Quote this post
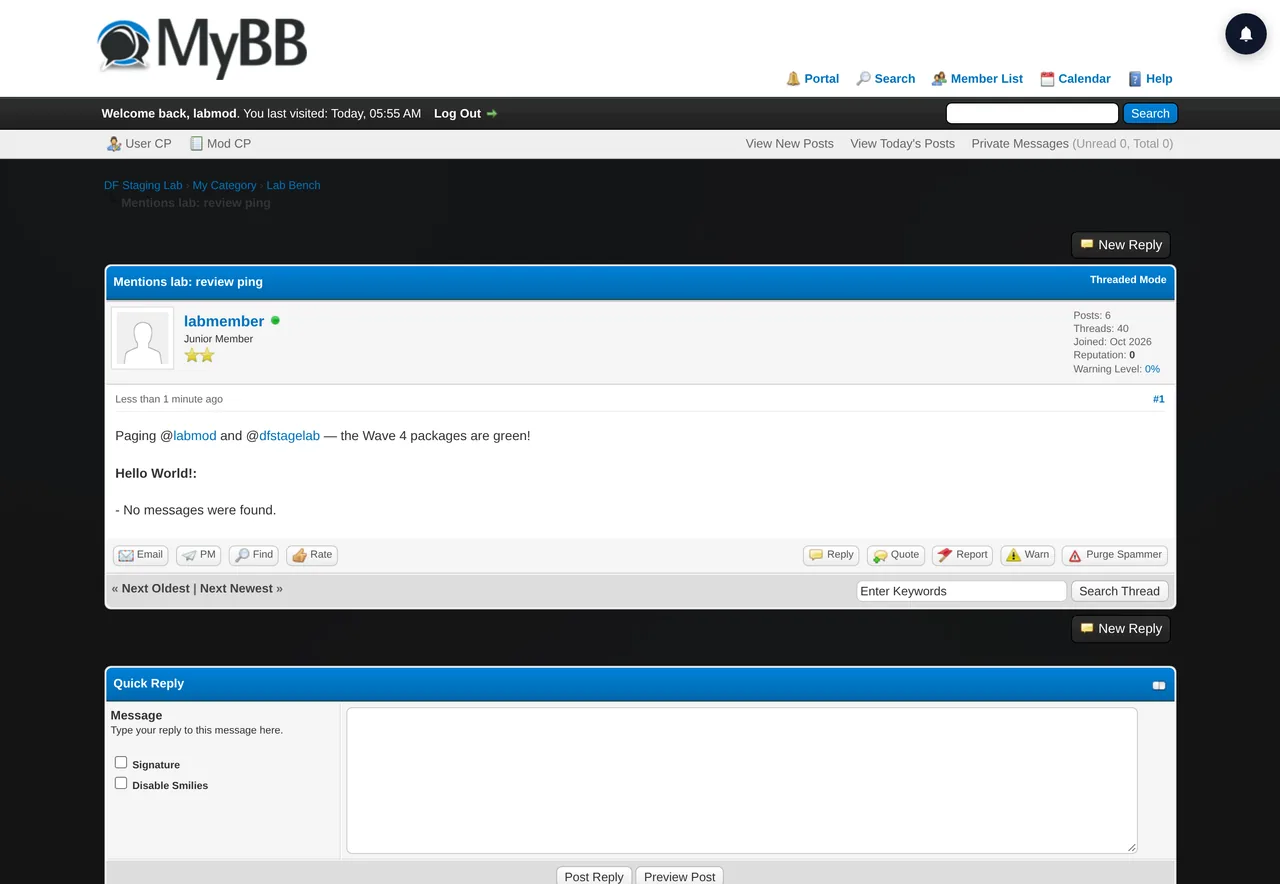The width and height of the screenshot is (1280, 884). [x=896, y=555]
